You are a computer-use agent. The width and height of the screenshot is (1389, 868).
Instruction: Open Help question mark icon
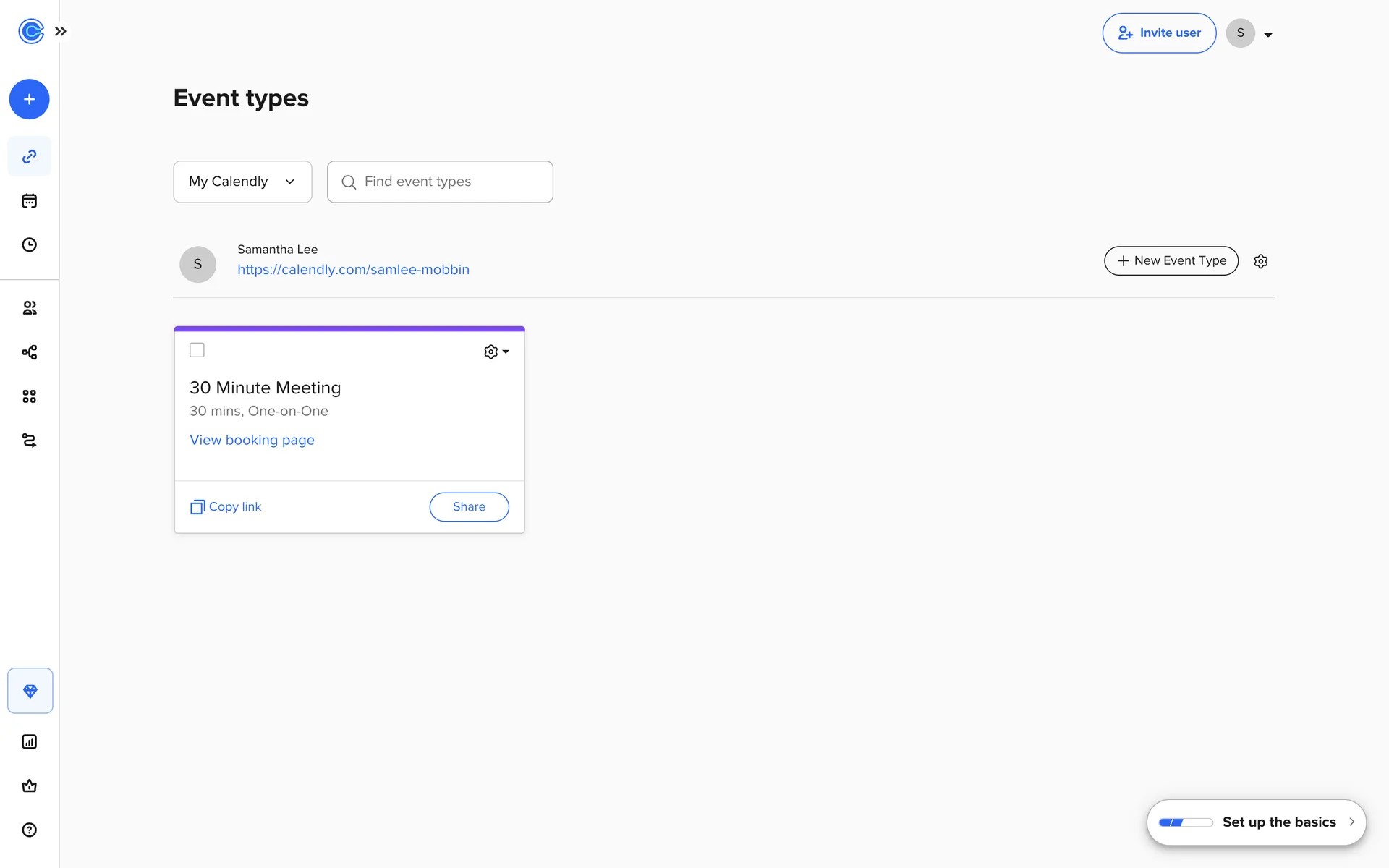(29, 830)
